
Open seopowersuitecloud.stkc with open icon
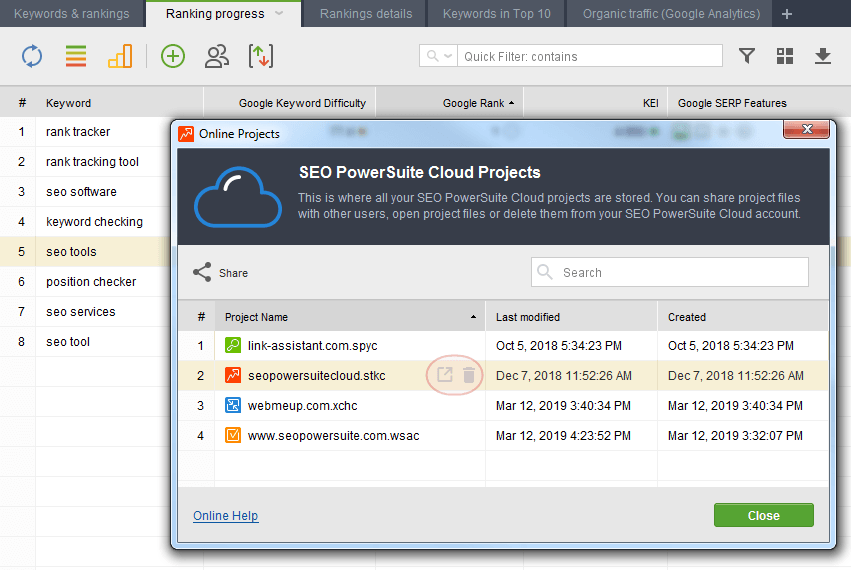(x=444, y=375)
